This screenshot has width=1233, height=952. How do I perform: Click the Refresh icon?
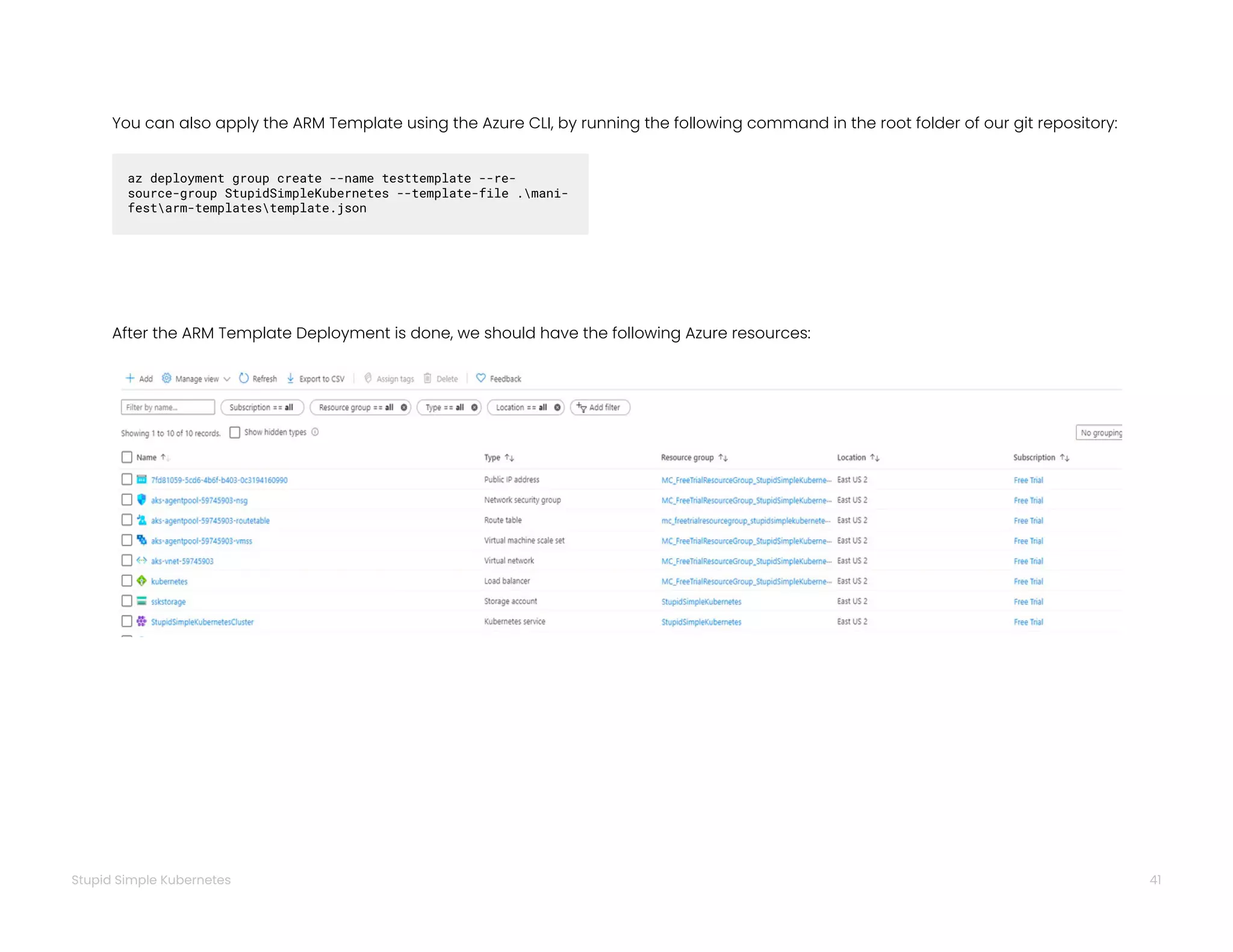[244, 378]
